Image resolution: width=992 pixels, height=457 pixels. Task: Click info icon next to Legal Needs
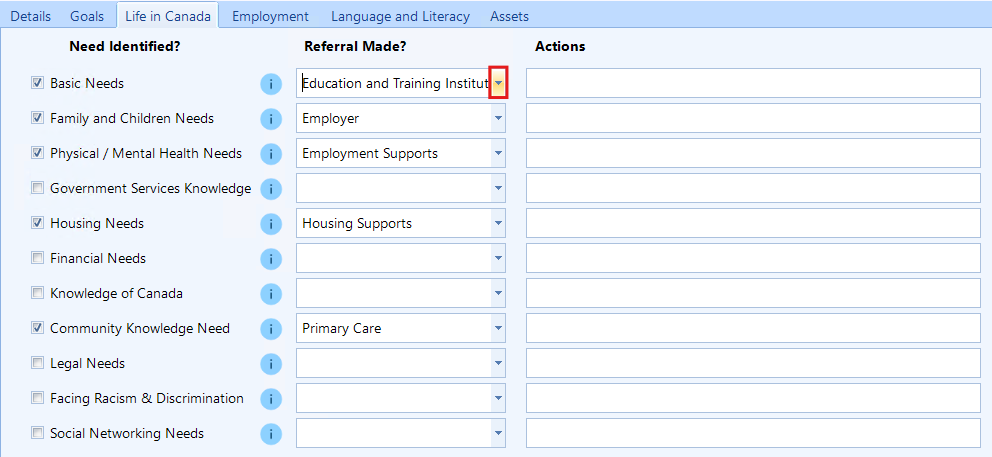[270, 364]
